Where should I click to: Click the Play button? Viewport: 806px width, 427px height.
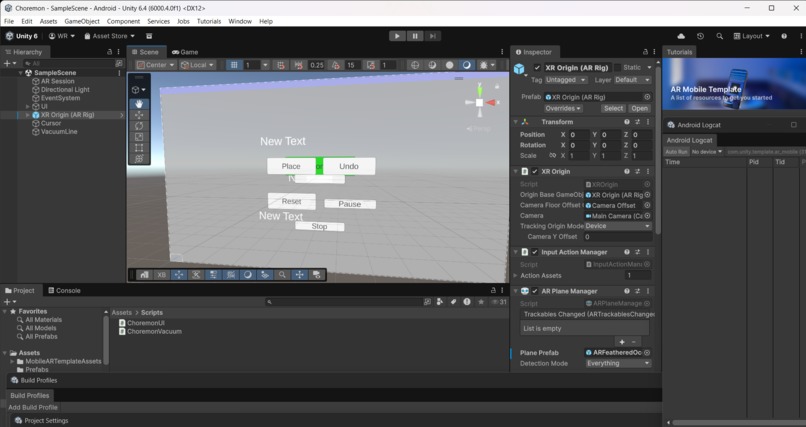tap(397, 36)
